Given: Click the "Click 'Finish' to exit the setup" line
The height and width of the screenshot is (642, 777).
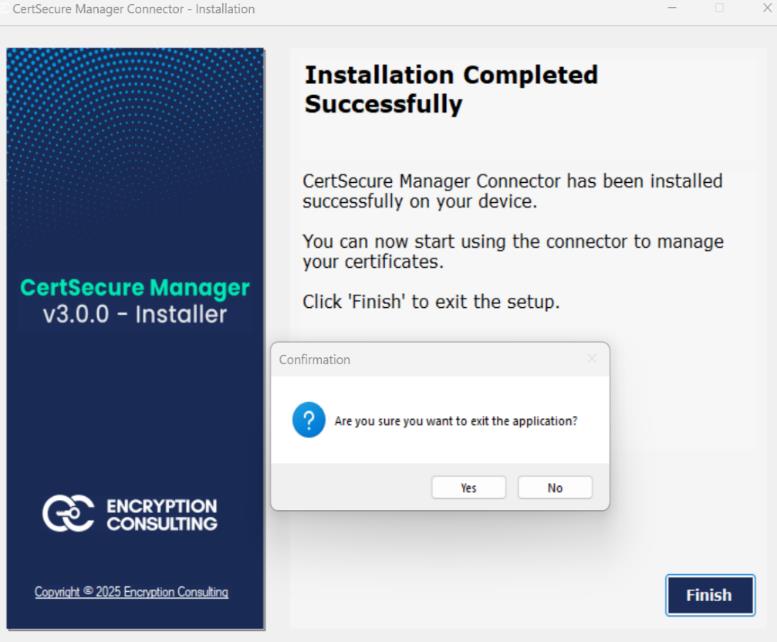Looking at the screenshot, I should point(431,302).
